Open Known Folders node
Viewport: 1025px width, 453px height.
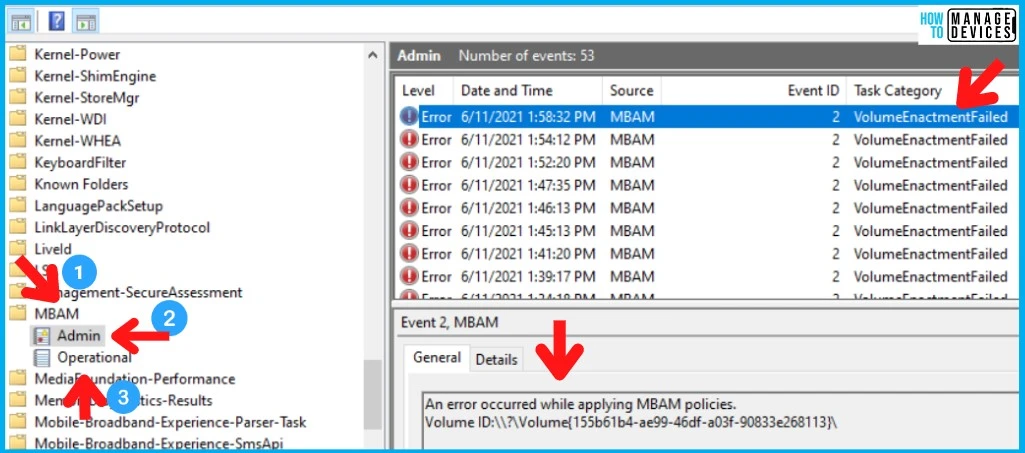pos(81,184)
